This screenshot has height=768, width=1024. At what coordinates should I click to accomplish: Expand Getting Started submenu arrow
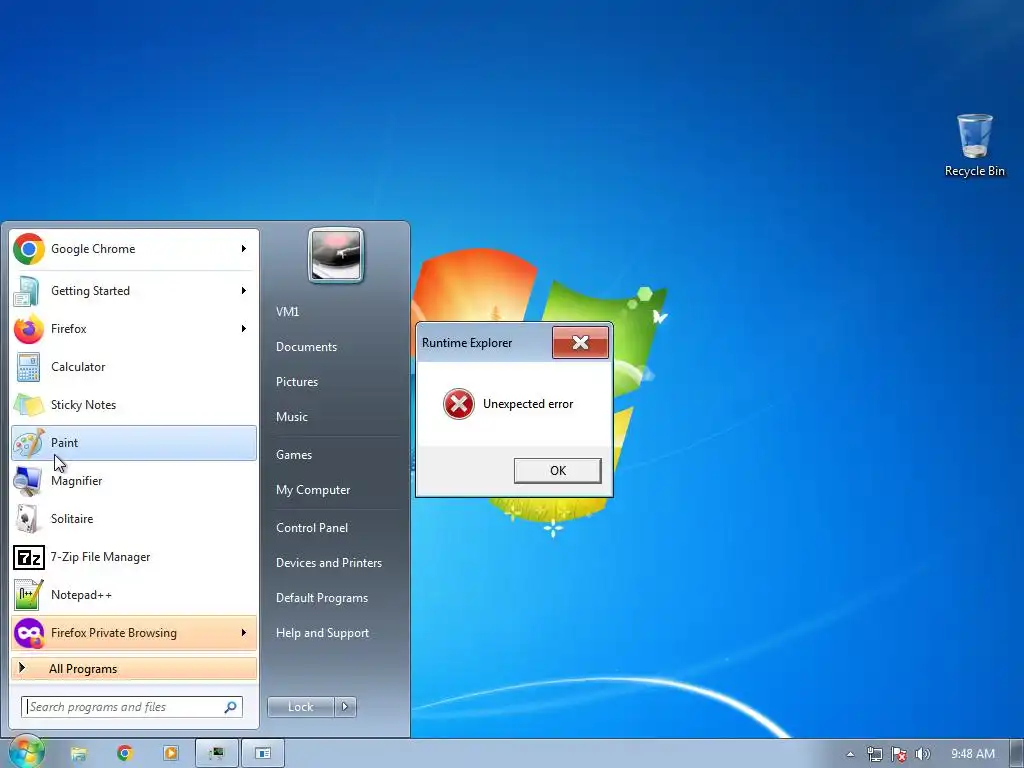[x=244, y=291]
